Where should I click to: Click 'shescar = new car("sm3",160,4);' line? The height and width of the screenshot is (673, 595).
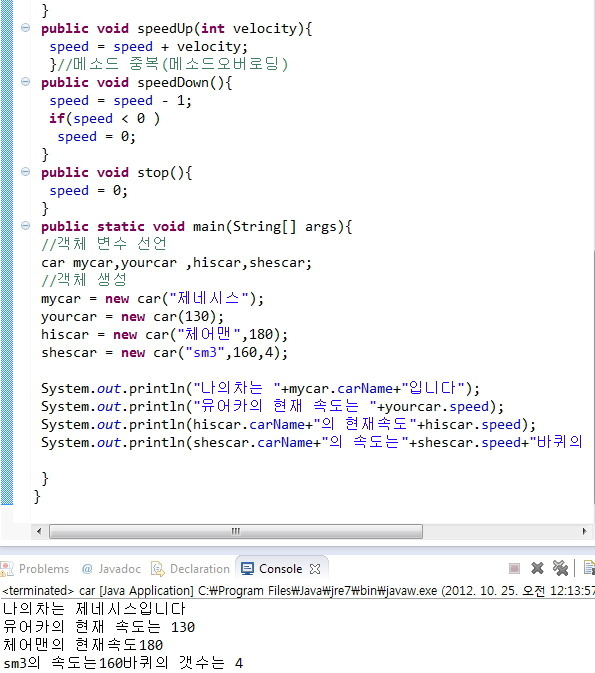(164, 352)
